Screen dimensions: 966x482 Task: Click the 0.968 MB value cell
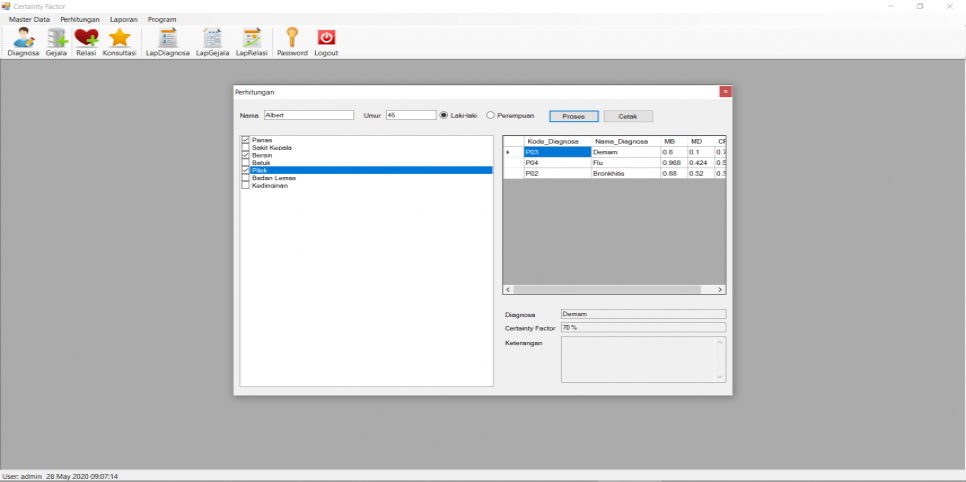[673, 163]
